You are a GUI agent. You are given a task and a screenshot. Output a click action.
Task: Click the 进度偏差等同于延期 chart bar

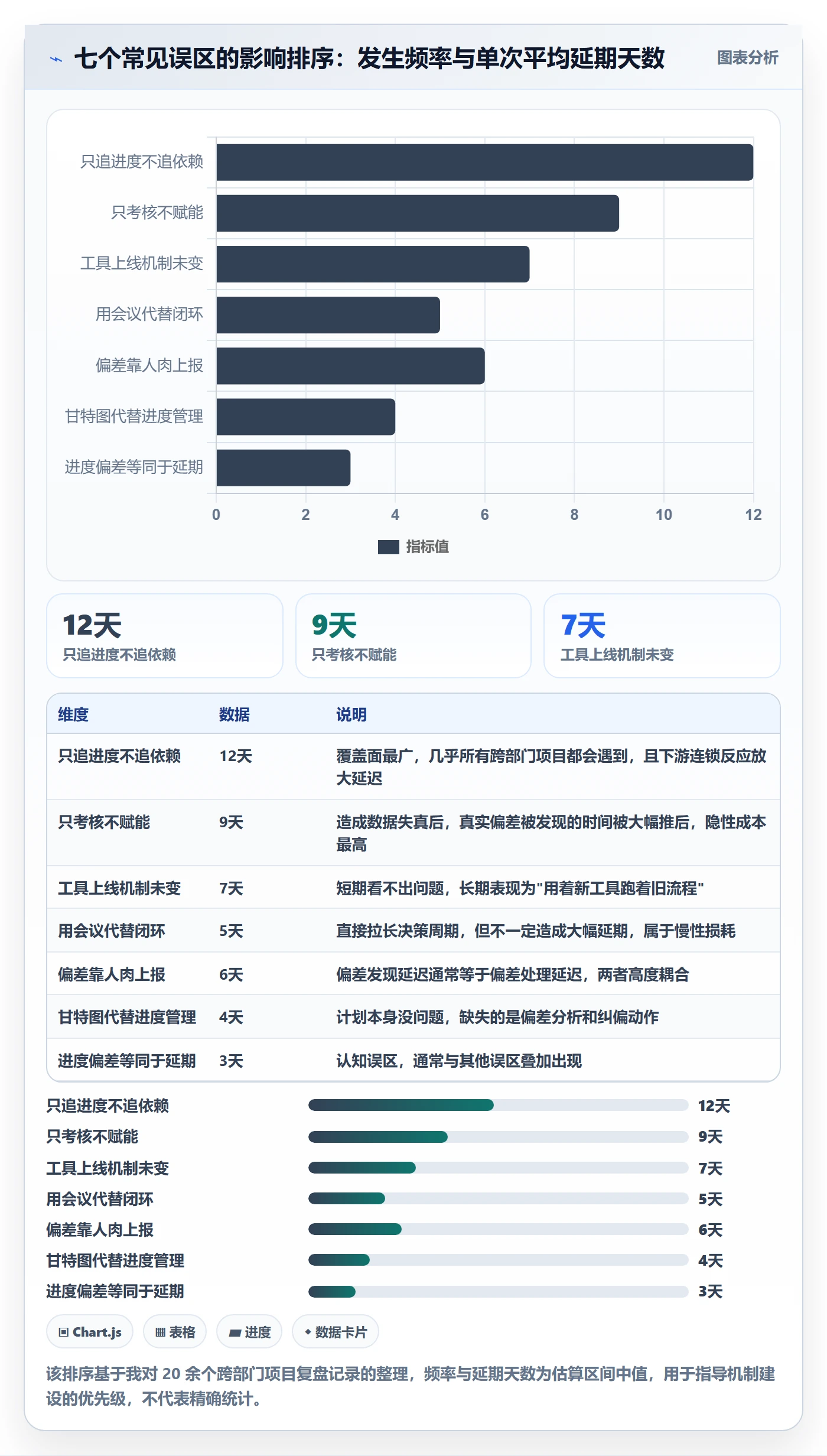[284, 468]
